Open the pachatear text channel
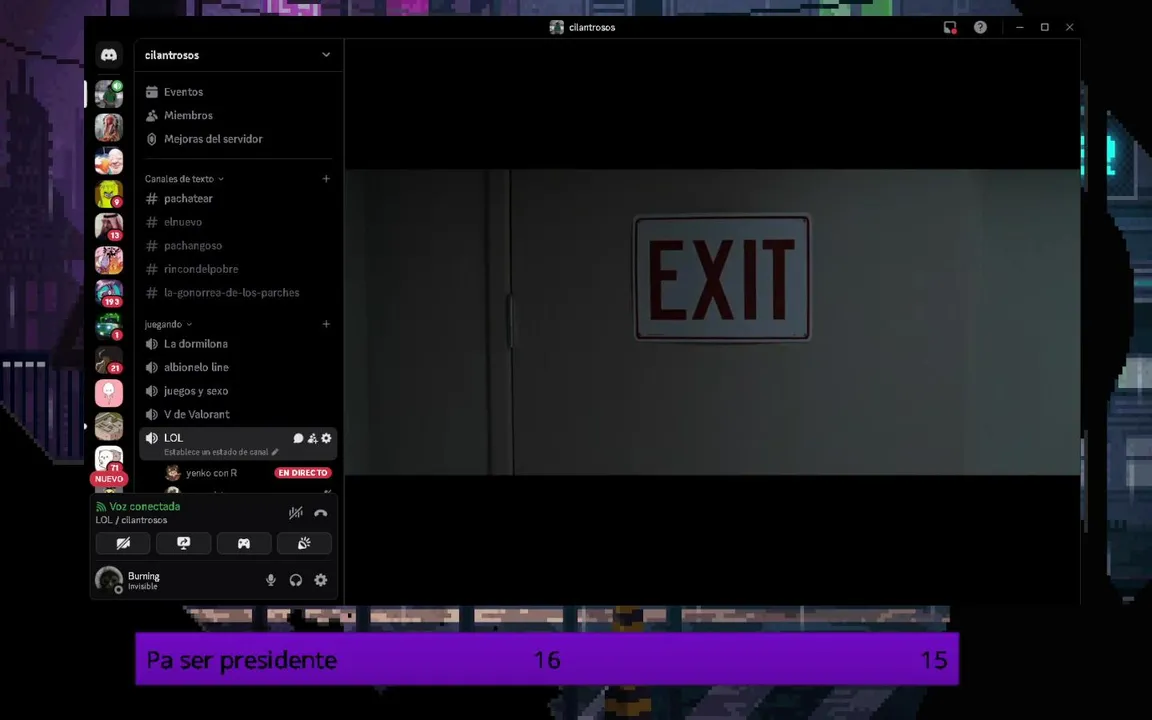The image size is (1152, 720). [x=238, y=198]
